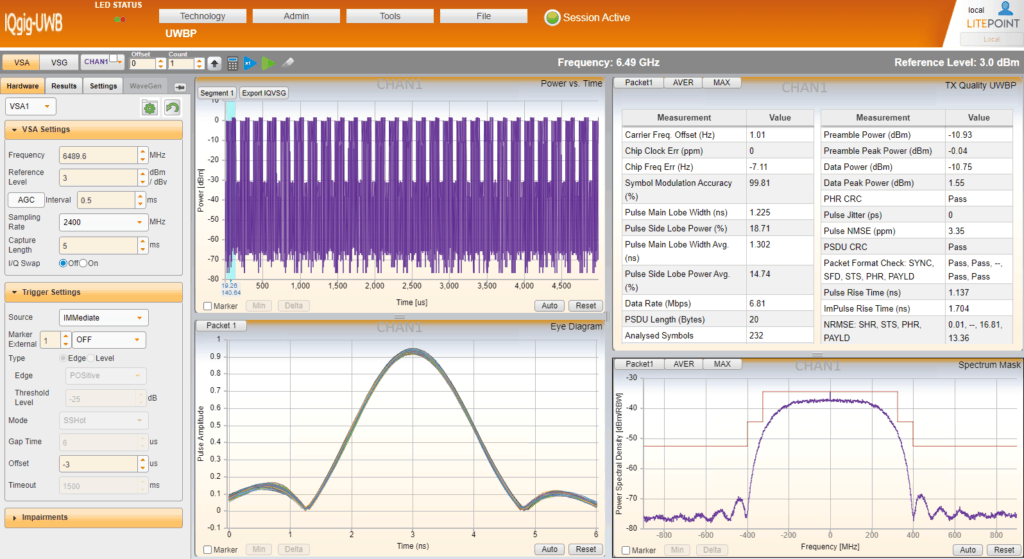Open the green gear folder settings icon

click(x=150, y=108)
